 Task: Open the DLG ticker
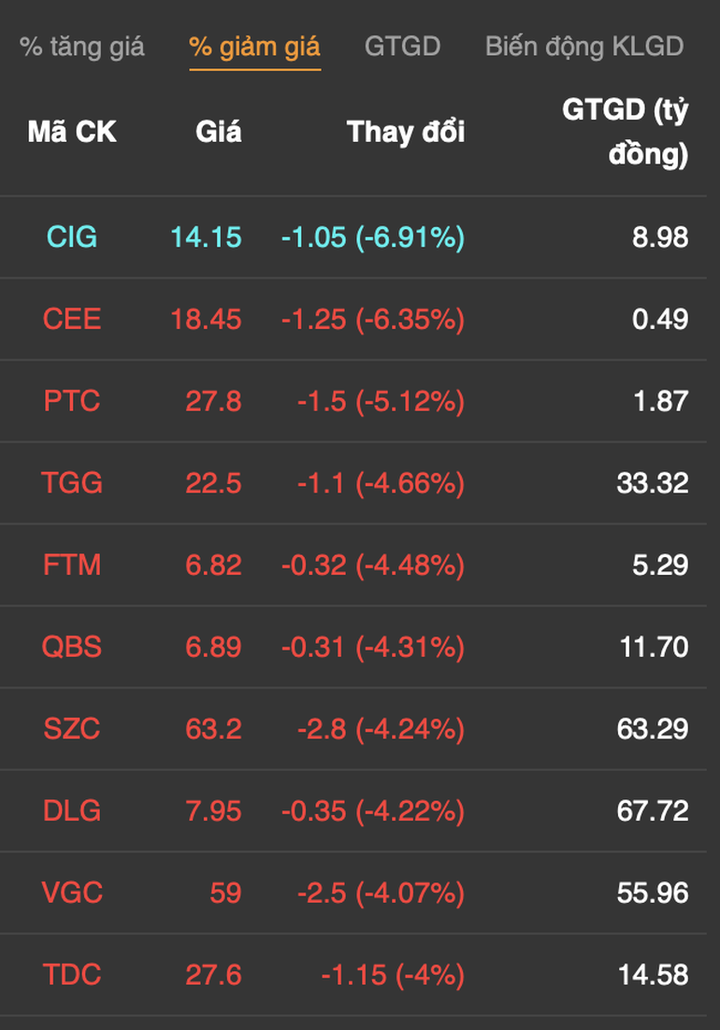pyautogui.click(x=72, y=811)
